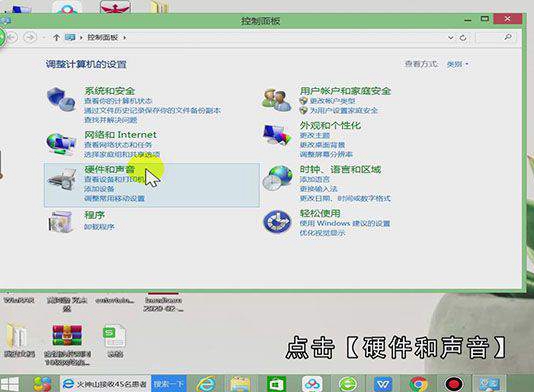Open 系统和安全 category
534x392 pixels.
pos(110,91)
